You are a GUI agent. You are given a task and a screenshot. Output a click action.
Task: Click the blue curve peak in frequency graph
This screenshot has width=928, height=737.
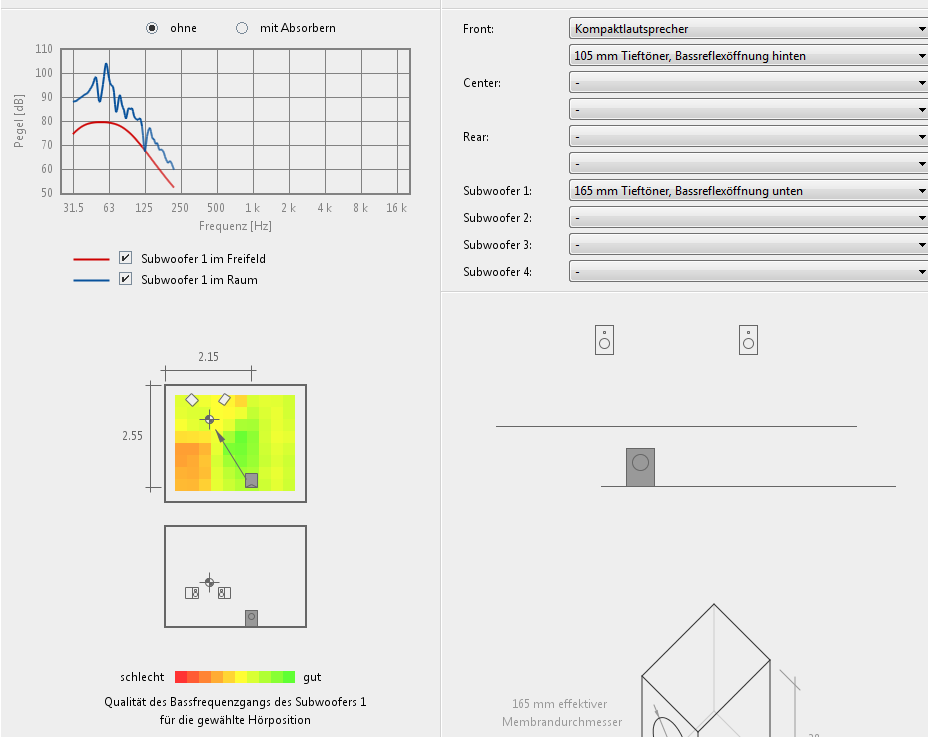click(106, 66)
